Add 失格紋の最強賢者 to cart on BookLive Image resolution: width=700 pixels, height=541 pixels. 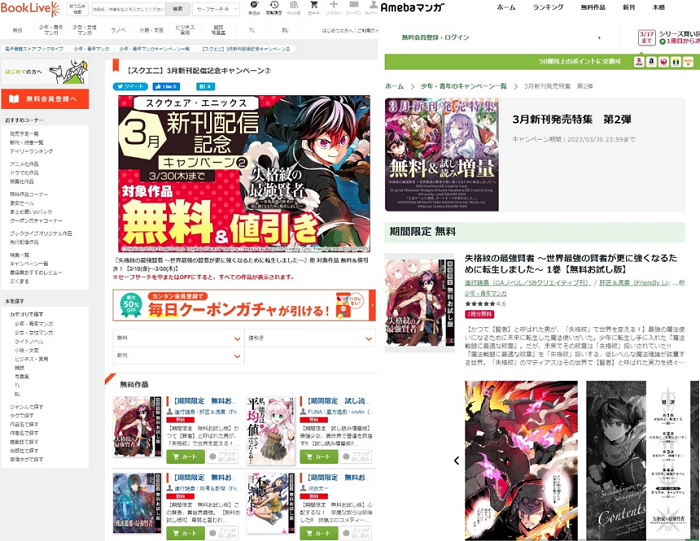click(185, 457)
